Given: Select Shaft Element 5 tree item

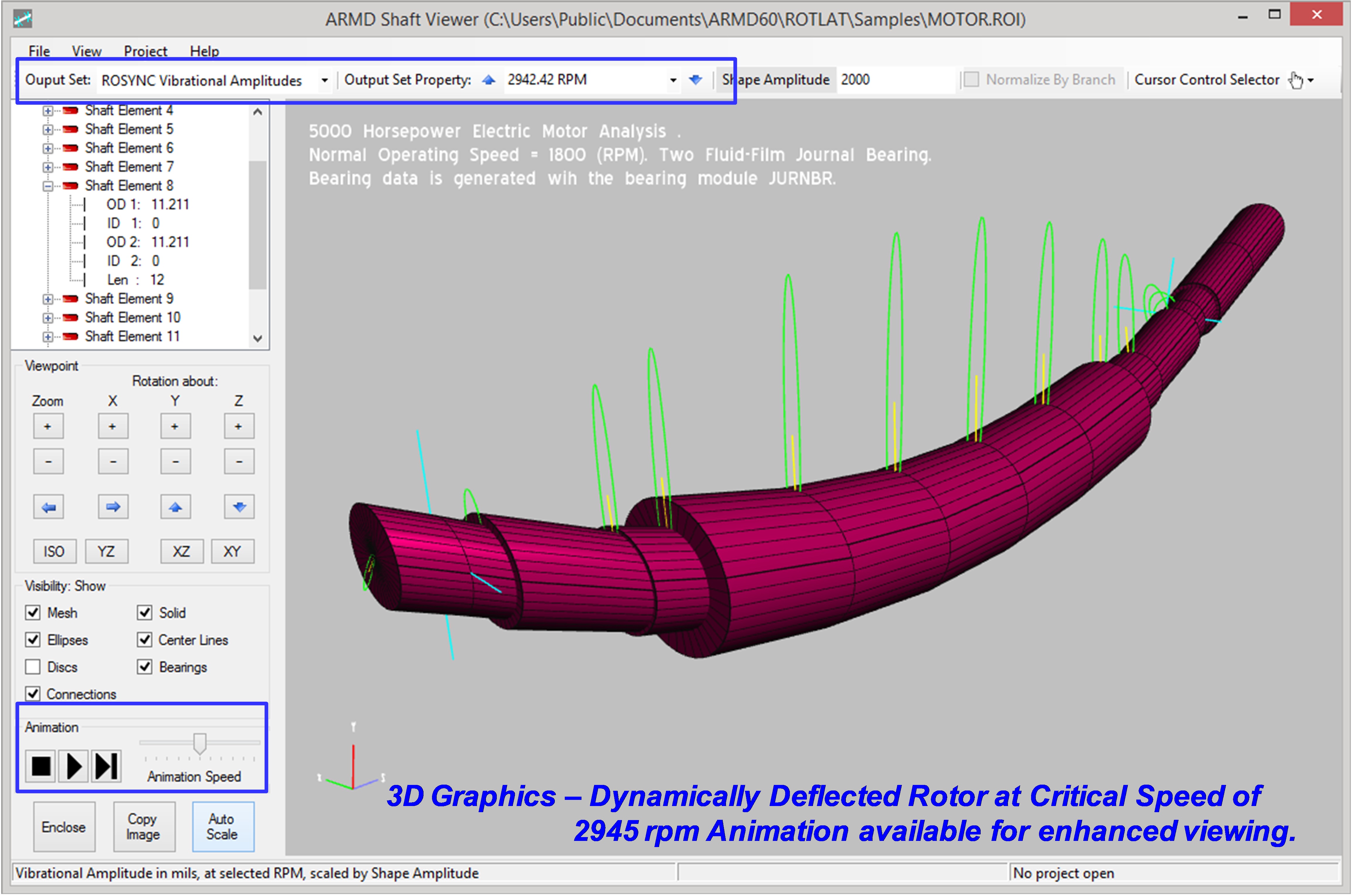Looking at the screenshot, I should click(129, 129).
